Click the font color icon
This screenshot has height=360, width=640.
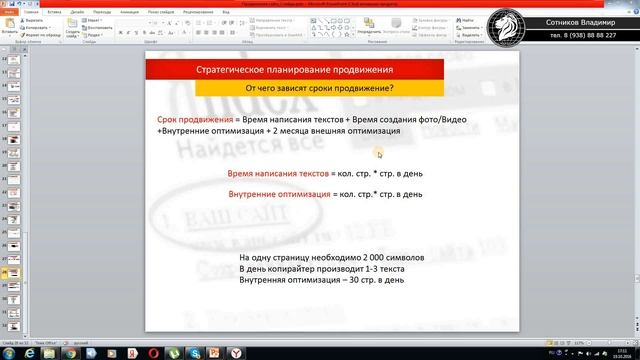pyautogui.click(x=184, y=33)
